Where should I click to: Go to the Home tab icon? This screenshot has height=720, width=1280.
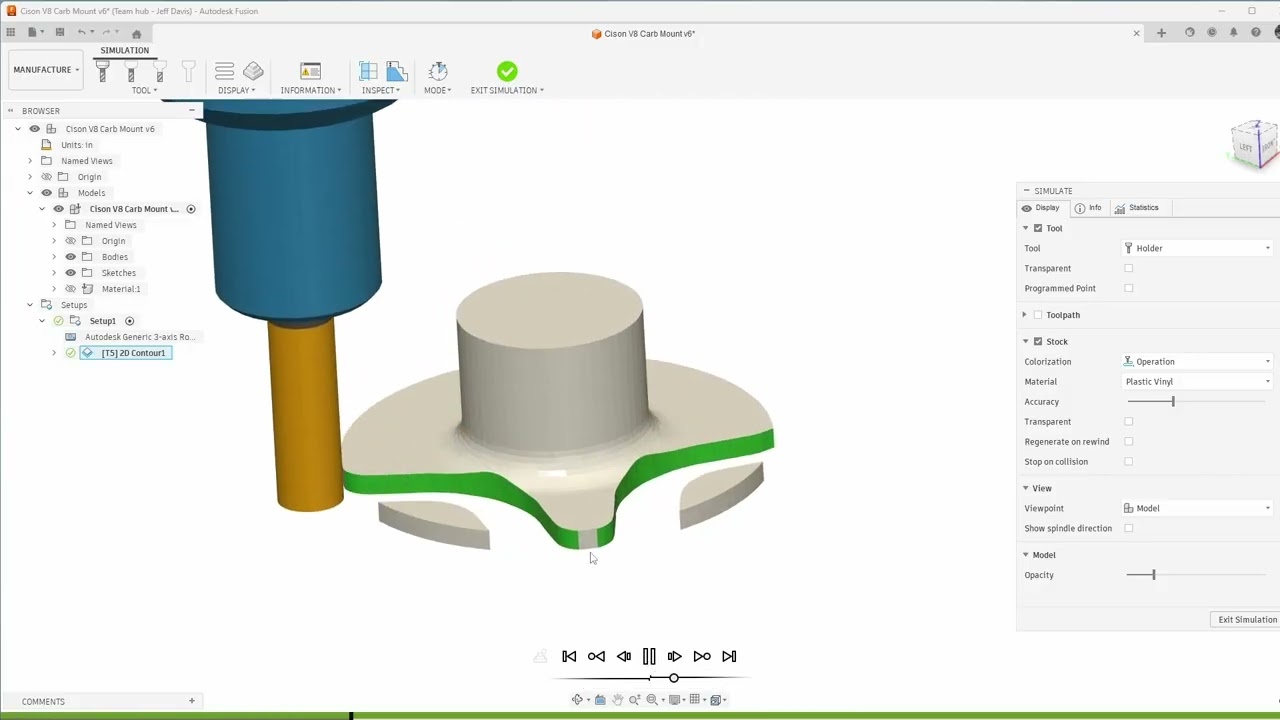pos(137,34)
